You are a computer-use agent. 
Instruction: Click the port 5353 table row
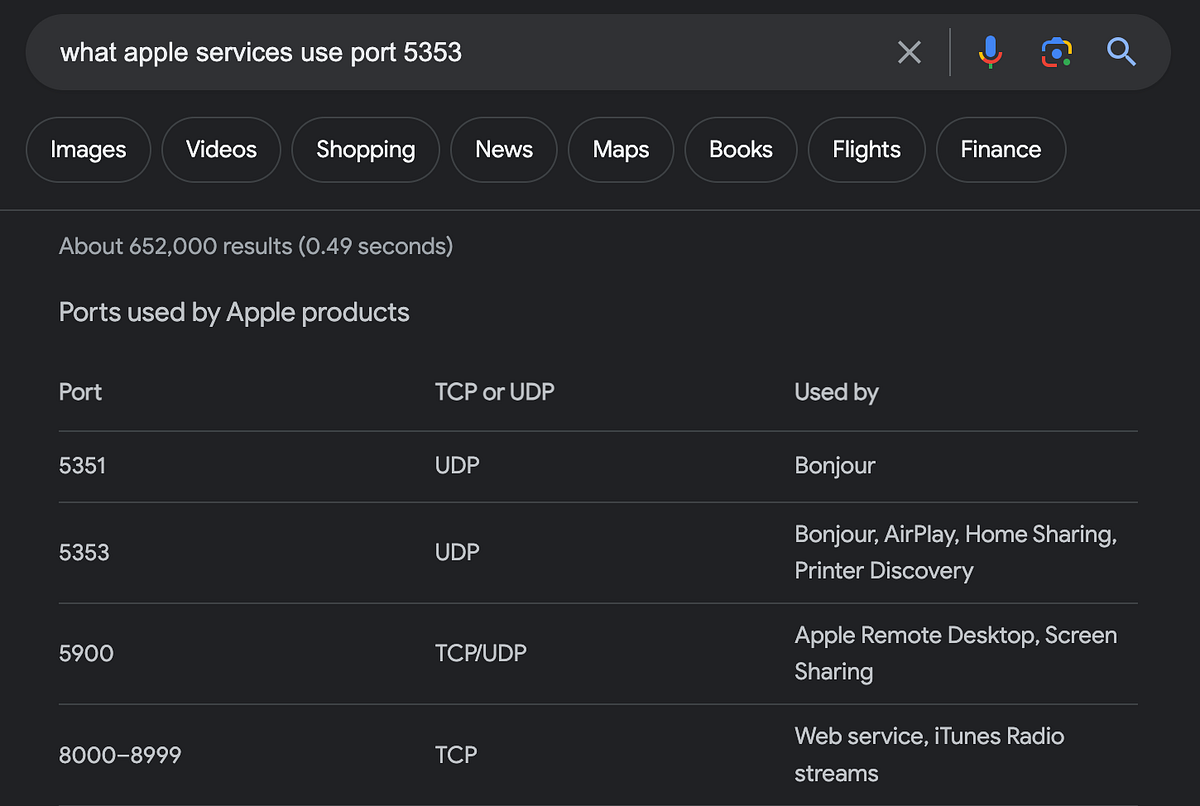tap(83, 552)
